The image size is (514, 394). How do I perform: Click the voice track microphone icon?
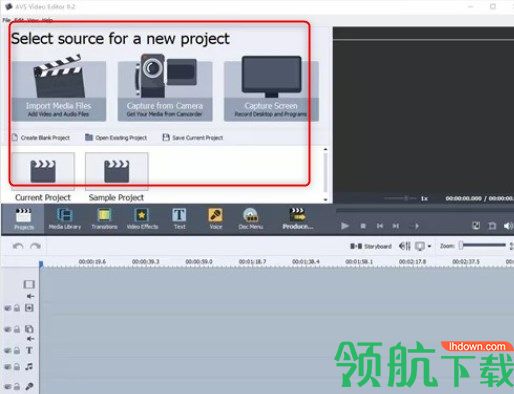coord(29,387)
